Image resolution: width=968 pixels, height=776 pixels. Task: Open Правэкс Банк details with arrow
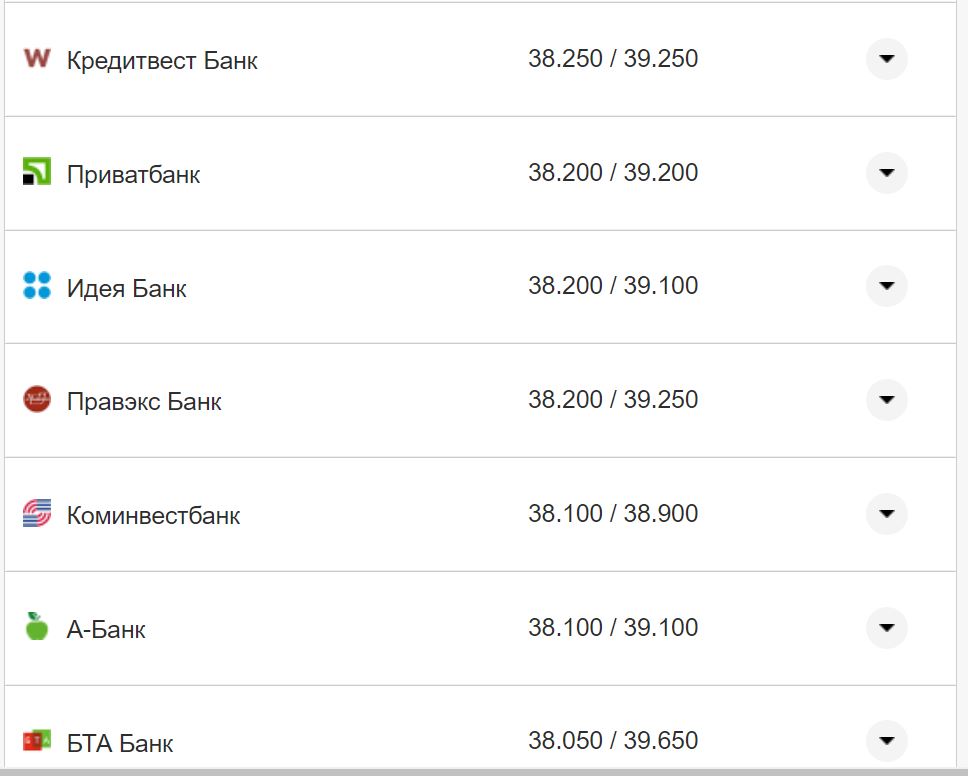[886, 400]
